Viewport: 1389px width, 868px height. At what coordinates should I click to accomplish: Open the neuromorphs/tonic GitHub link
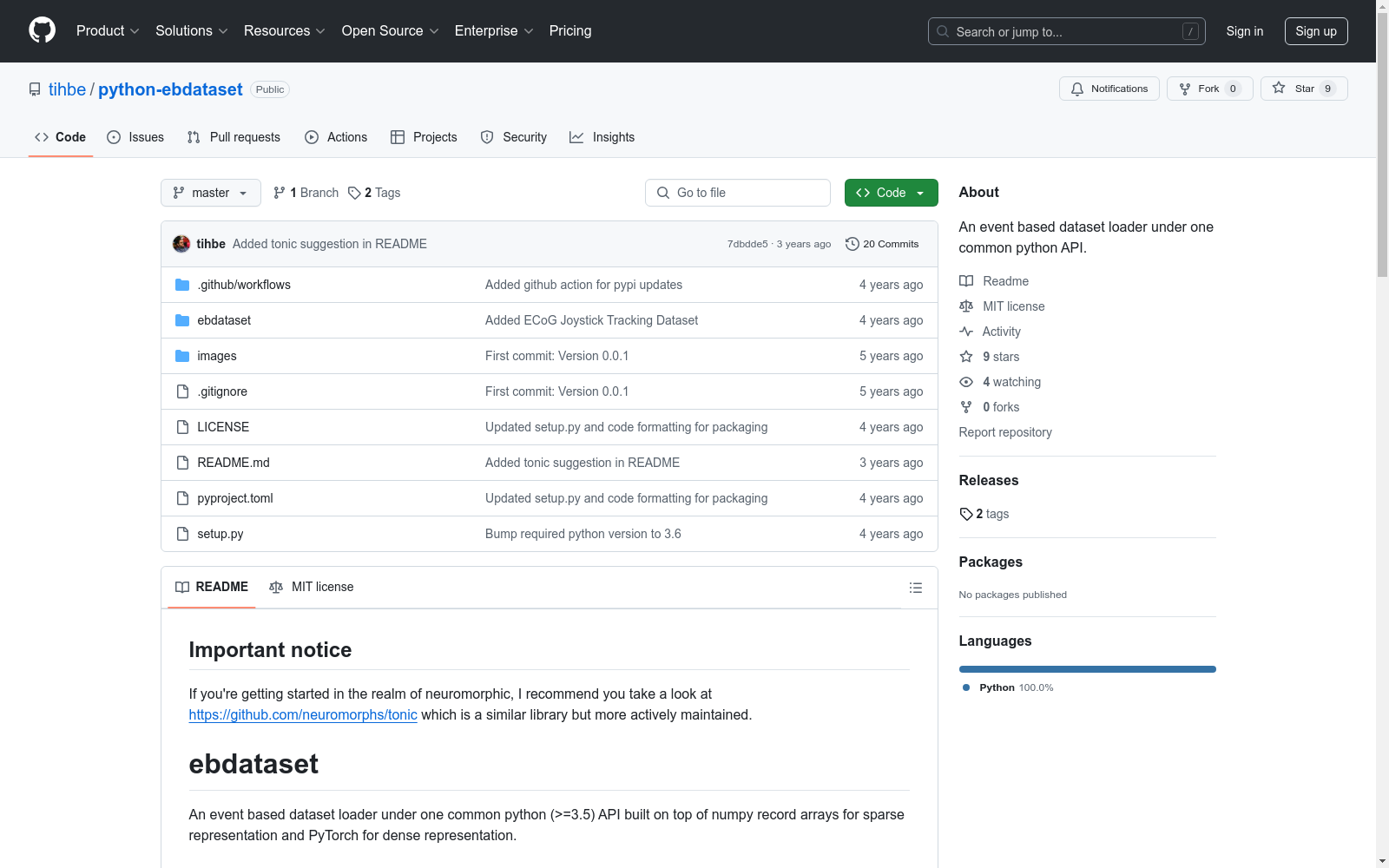[303, 714]
